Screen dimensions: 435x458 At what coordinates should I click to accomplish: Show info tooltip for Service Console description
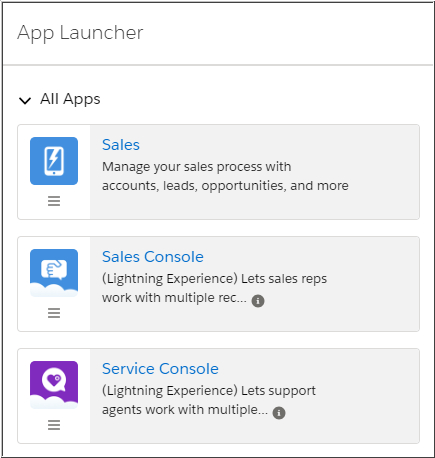point(279,413)
